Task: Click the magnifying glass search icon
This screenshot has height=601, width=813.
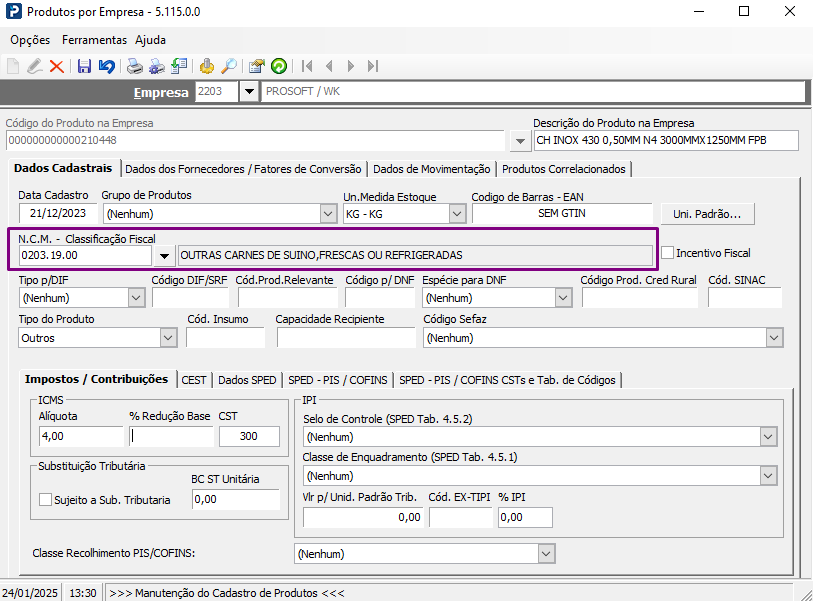Action: coord(229,66)
